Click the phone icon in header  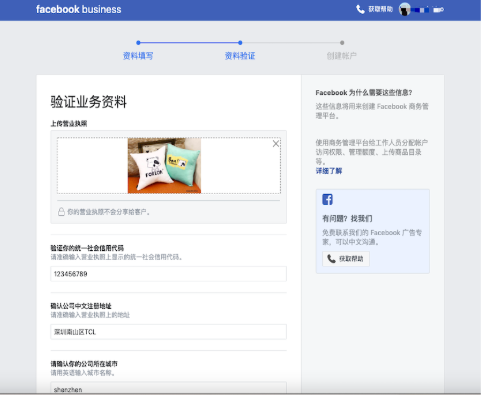pyautogui.click(x=360, y=9)
